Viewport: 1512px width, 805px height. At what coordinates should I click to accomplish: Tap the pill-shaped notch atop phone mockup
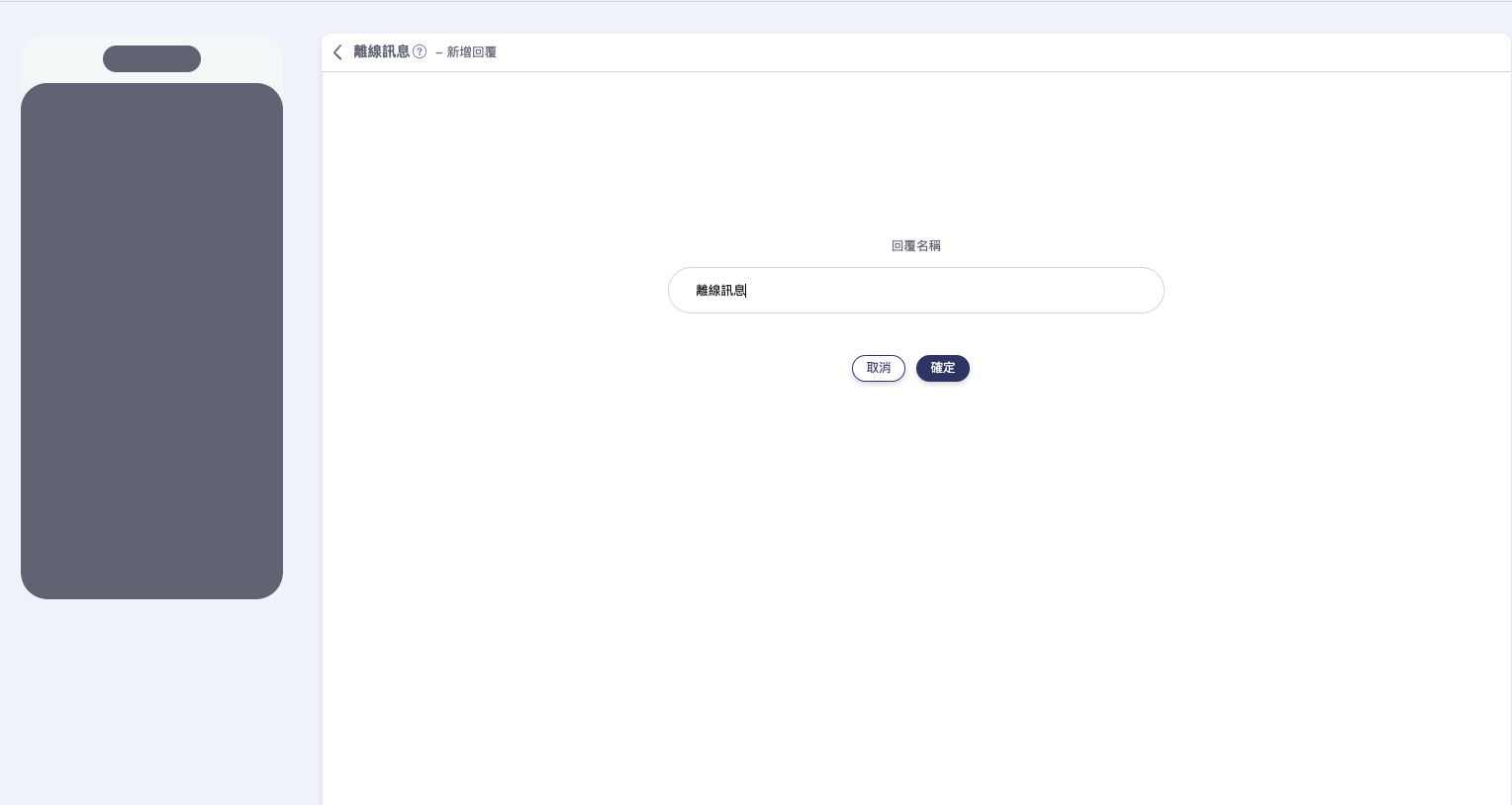point(151,59)
